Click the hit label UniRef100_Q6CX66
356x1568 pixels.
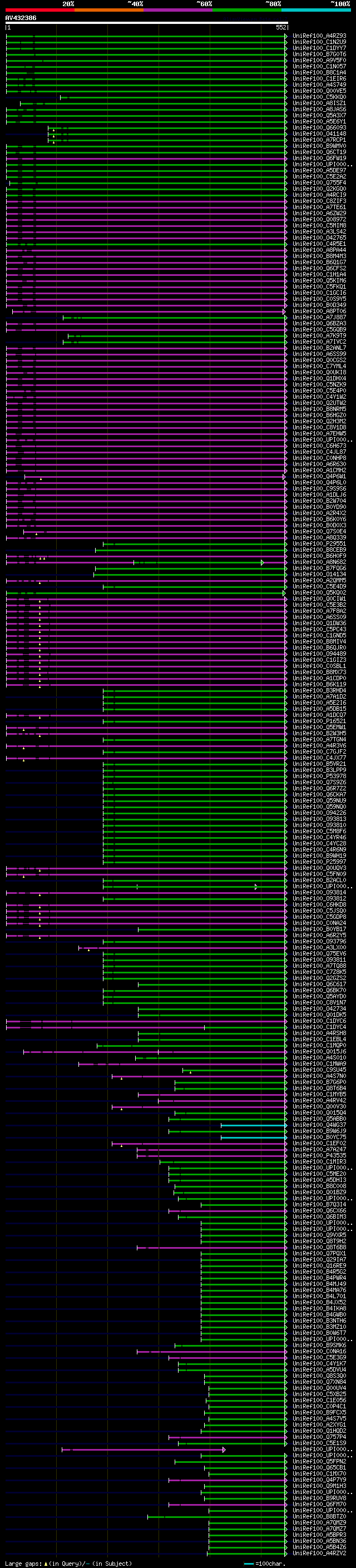[x=319, y=1211]
